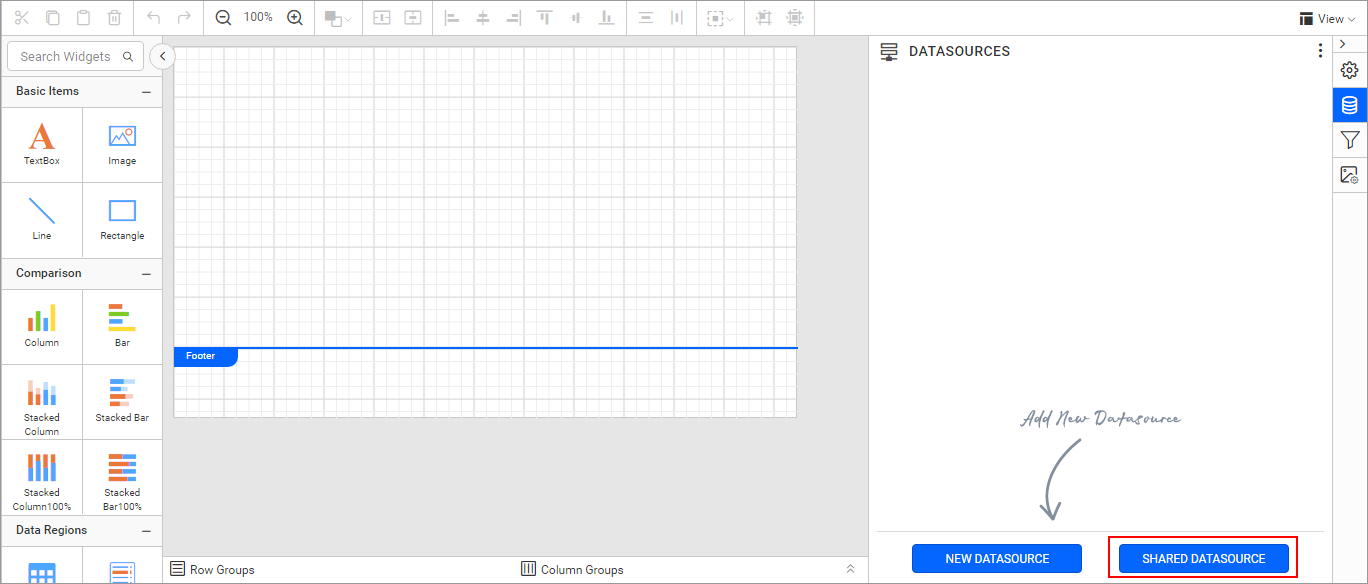Align selected items right
Screen dimensions: 1368x584
tap(514, 18)
